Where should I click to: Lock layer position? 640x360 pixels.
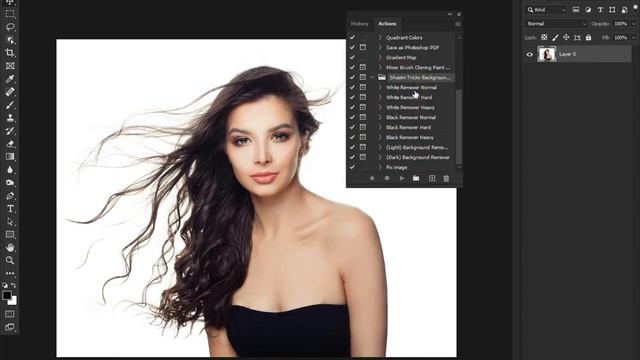(x=566, y=38)
